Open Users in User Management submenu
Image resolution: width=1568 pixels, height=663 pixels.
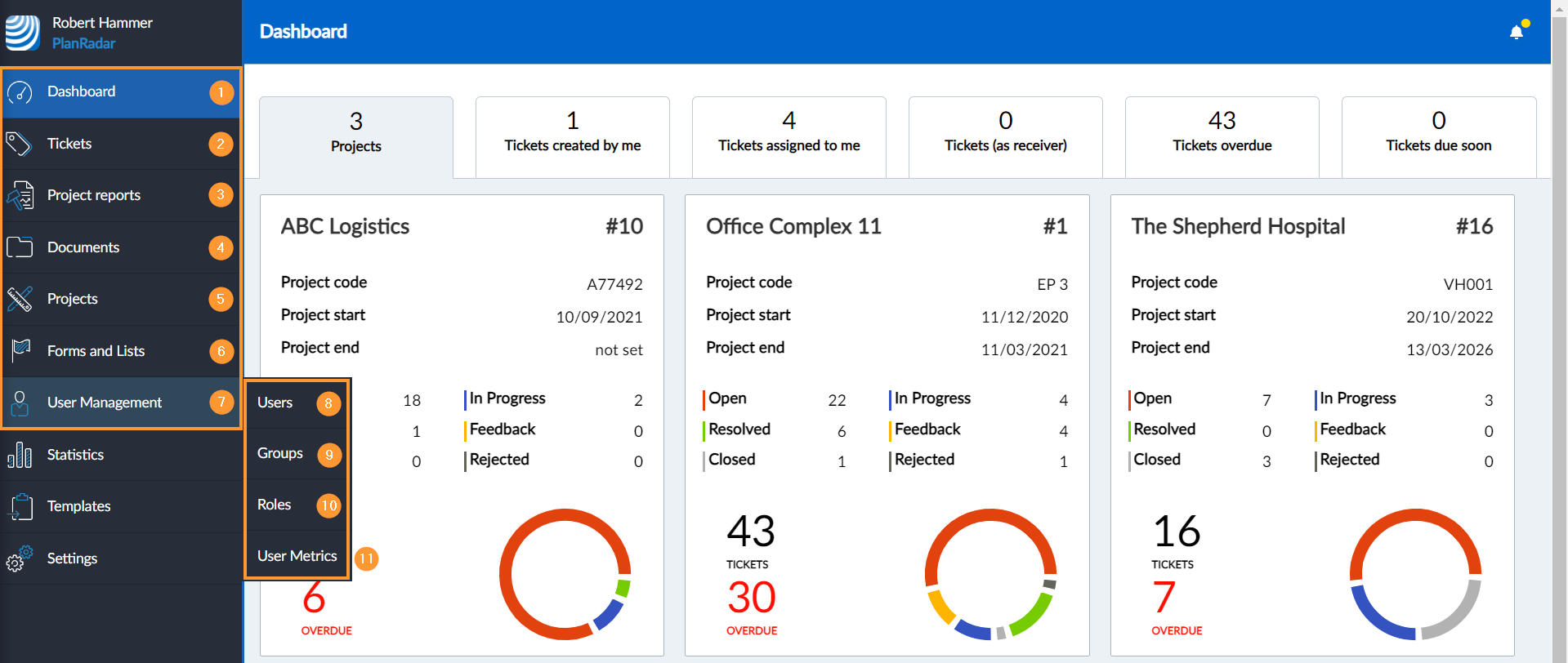(275, 403)
